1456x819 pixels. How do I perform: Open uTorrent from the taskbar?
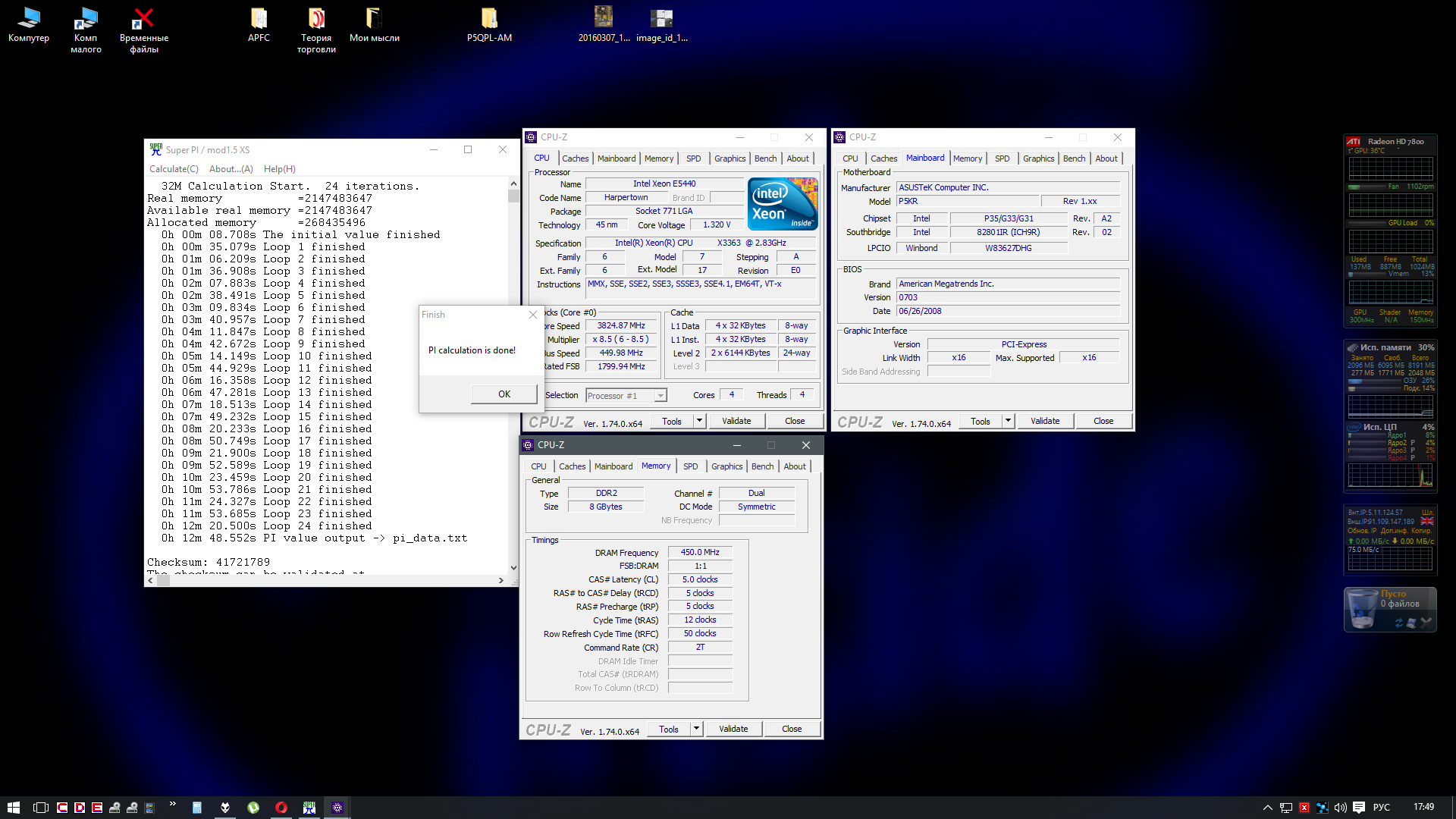253,808
